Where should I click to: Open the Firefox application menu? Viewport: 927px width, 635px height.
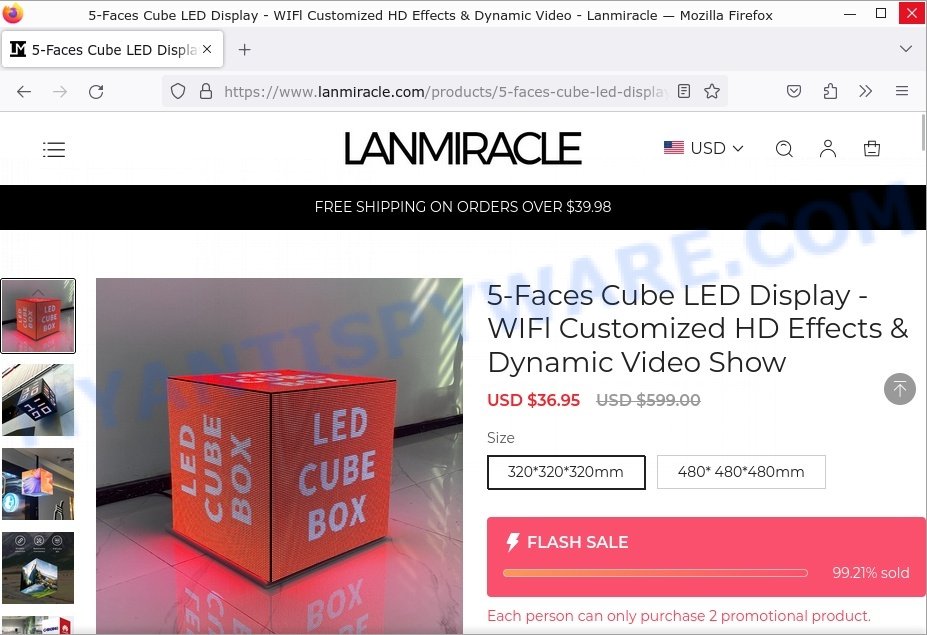pos(902,91)
